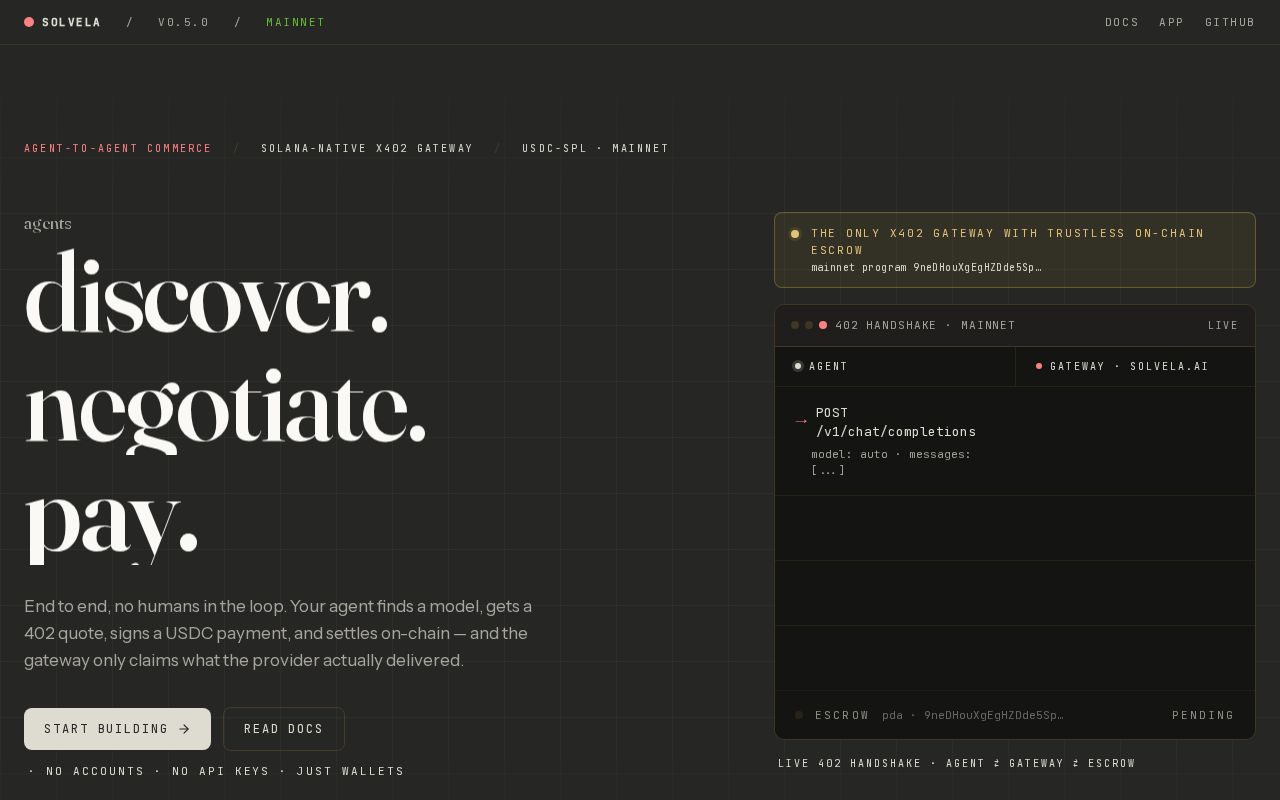Click USDC-SPL · MAINNET tag
This screenshot has width=1280, height=800.
coord(595,148)
